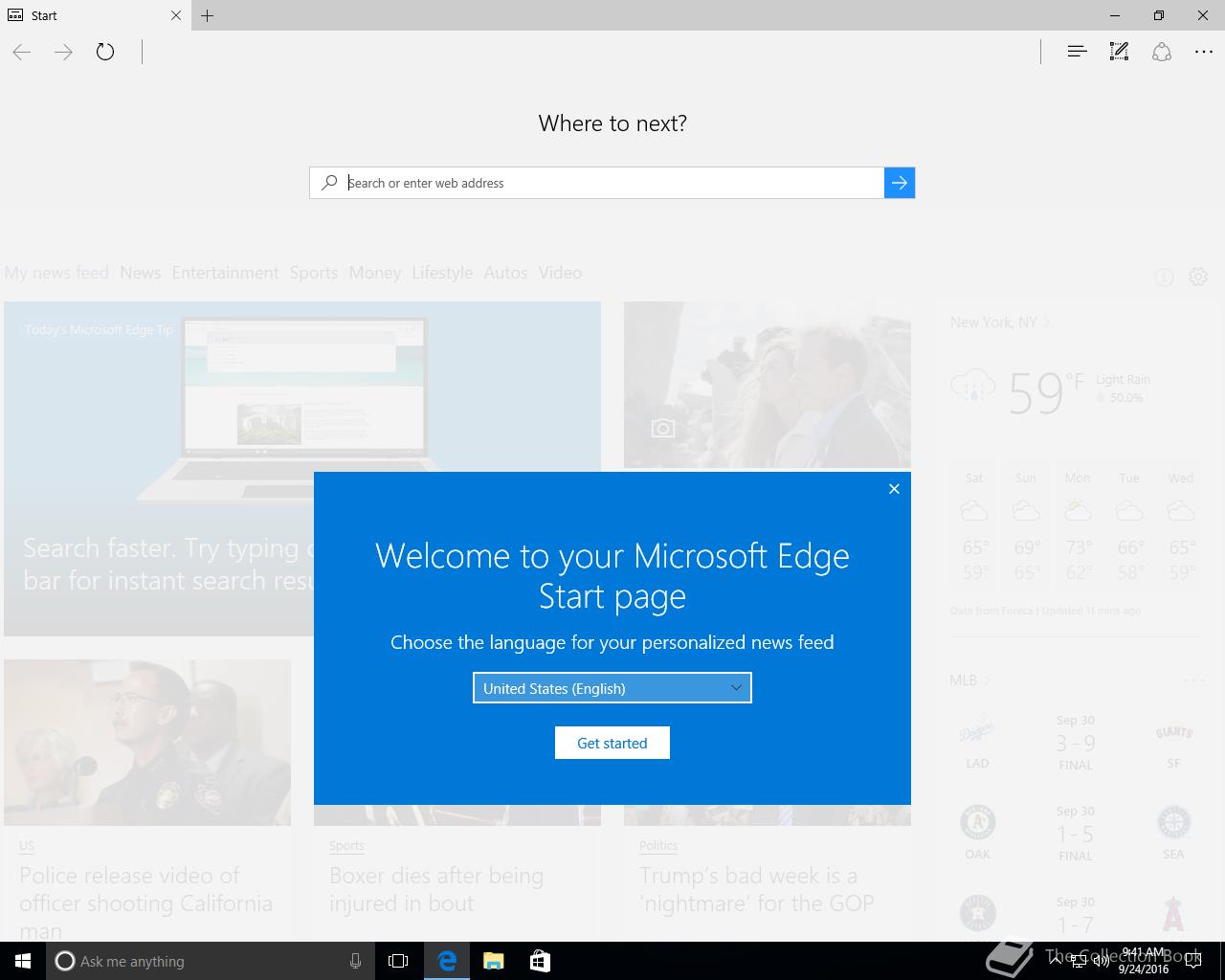Viewport: 1225px width, 980px height.
Task: Open the police officers photo thumbnail
Action: point(147,743)
